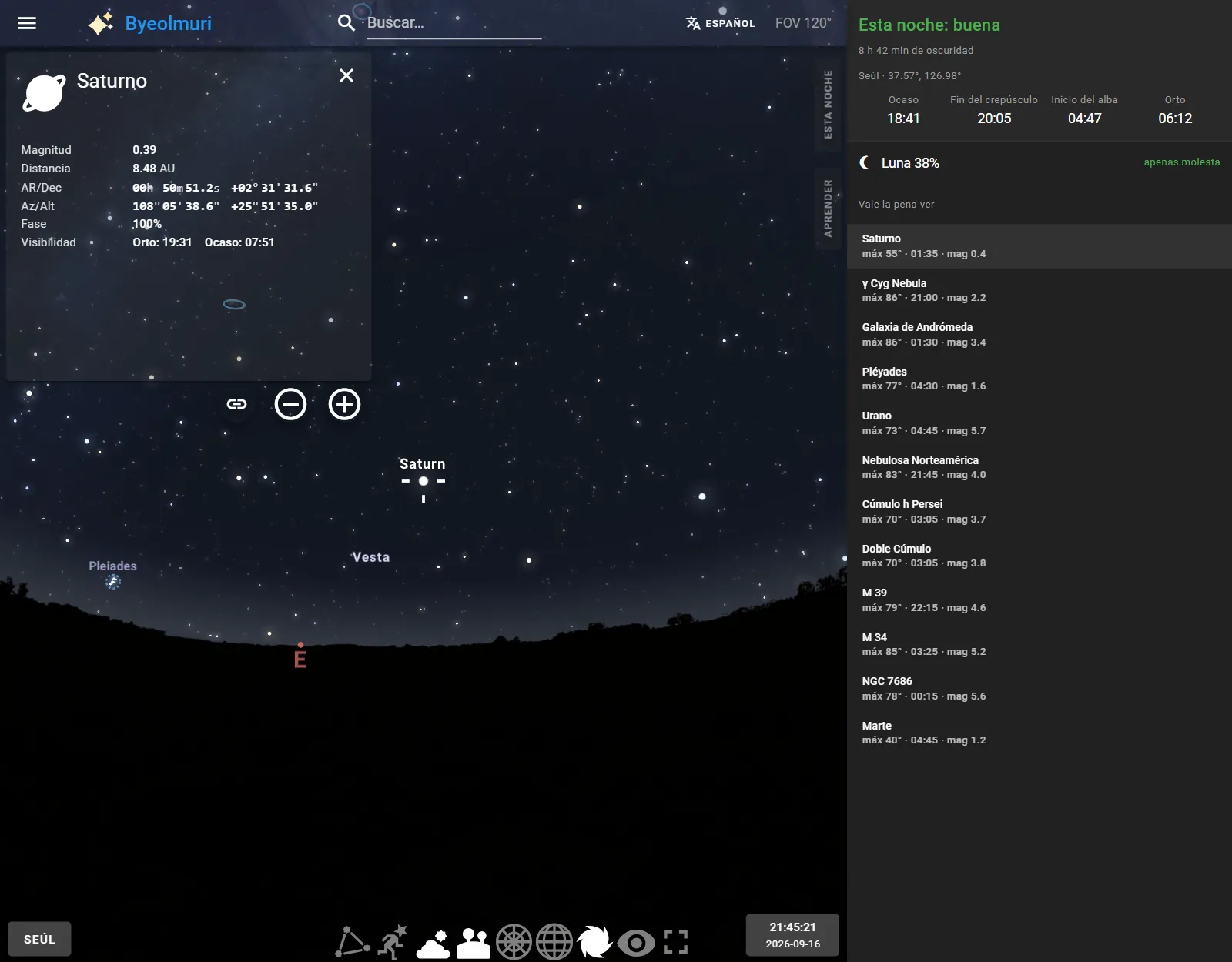Click the Vesta label in sky
The height and width of the screenshot is (962, 1232).
[x=371, y=557]
